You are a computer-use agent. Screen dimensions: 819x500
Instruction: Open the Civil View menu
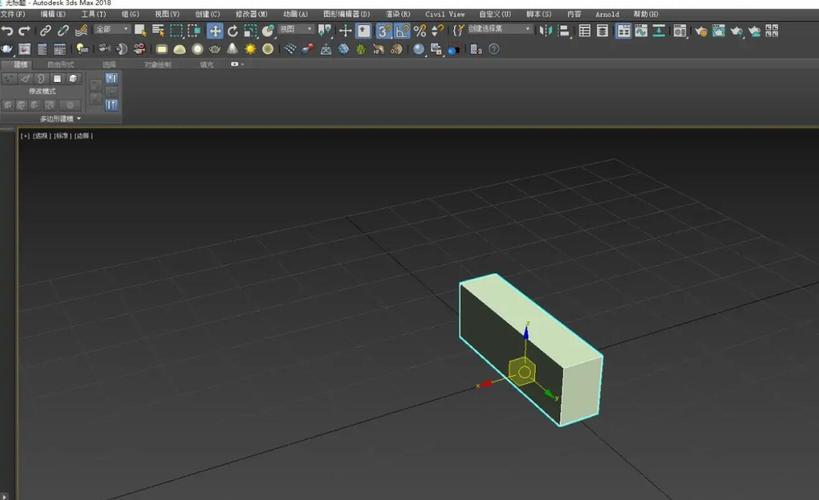tap(445, 14)
